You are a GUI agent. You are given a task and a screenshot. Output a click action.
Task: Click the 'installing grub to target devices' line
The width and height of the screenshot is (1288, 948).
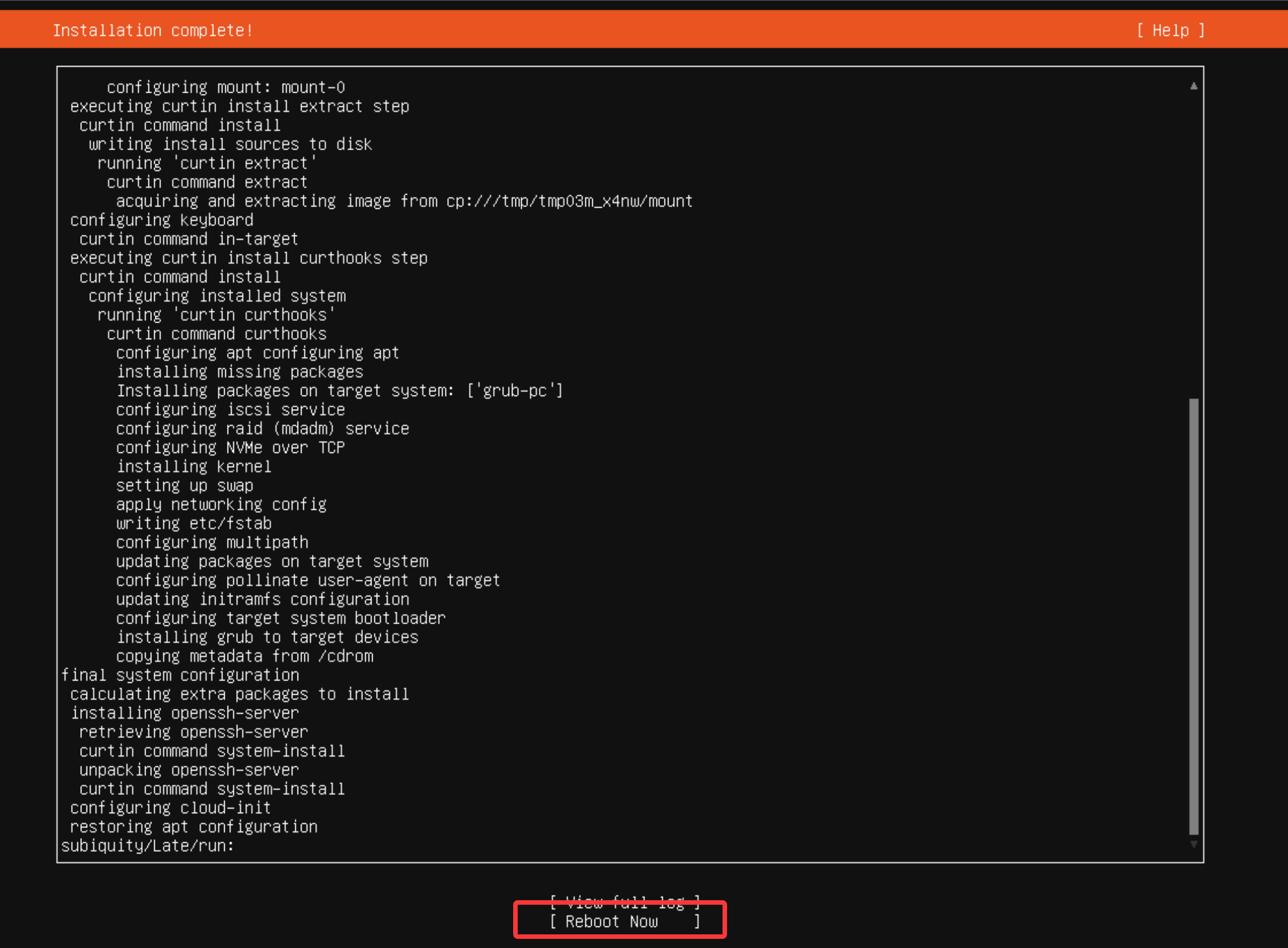click(x=267, y=637)
